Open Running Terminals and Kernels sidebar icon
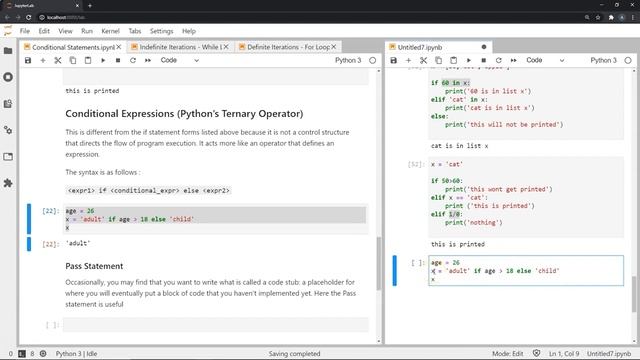 pyautogui.click(x=8, y=77)
